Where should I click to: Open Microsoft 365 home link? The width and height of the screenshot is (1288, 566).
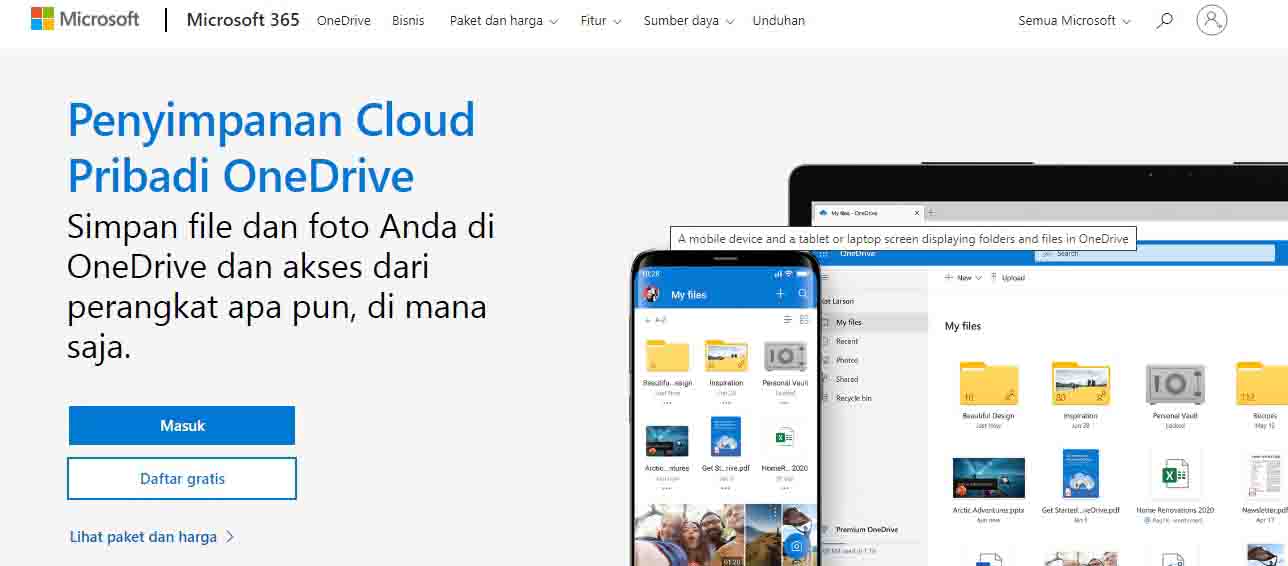point(243,20)
